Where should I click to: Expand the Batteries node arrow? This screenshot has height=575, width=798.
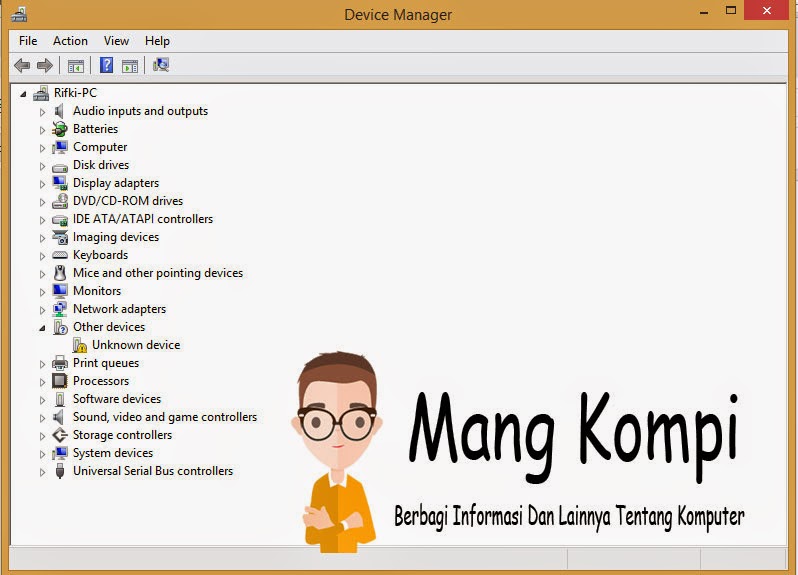click(42, 130)
